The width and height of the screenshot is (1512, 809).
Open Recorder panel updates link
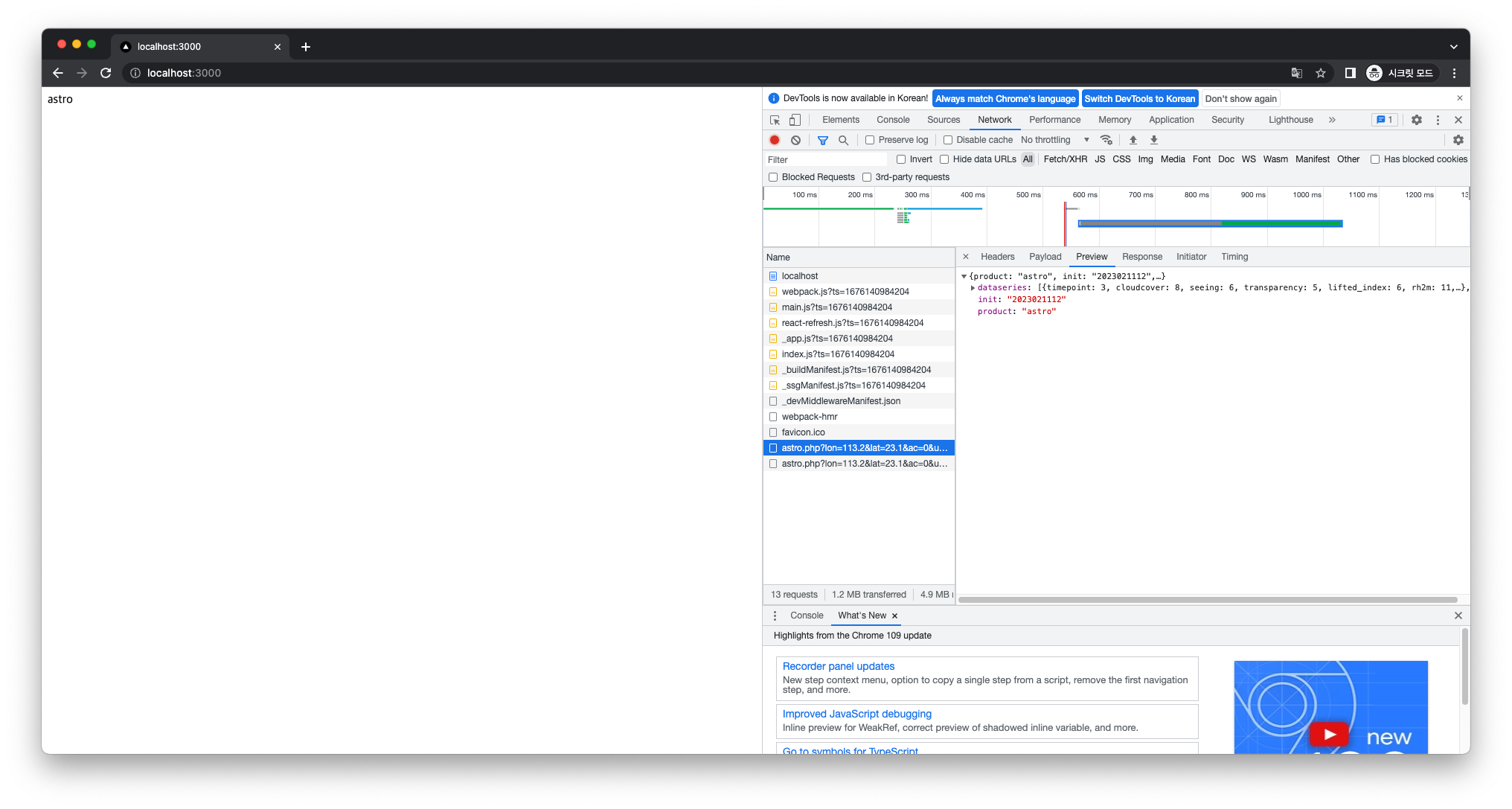click(838, 666)
